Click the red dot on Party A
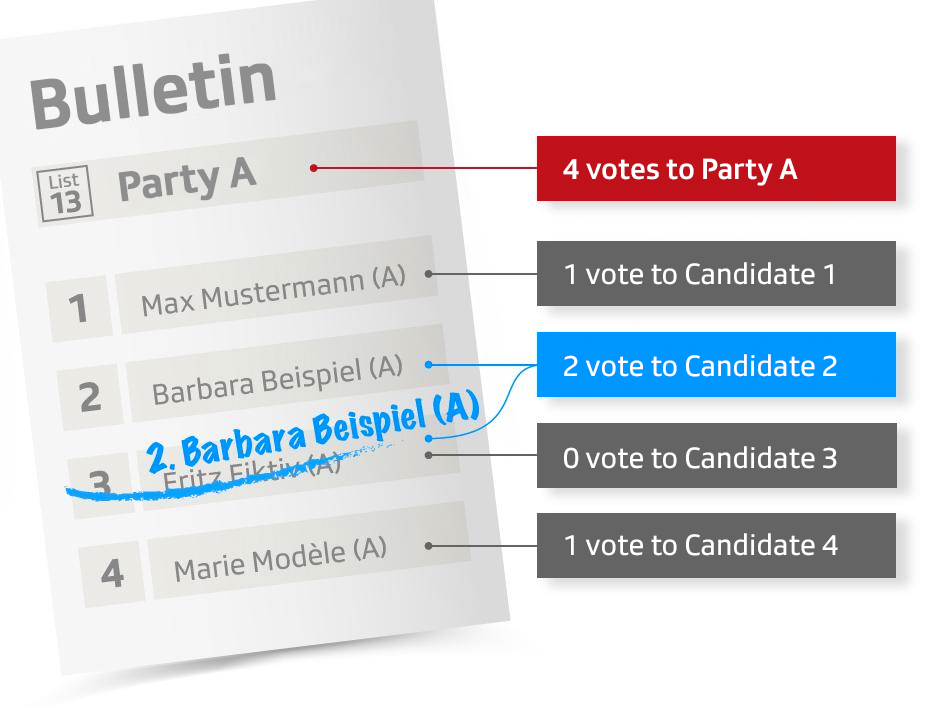Viewport: 944px width, 708px height. (x=314, y=168)
